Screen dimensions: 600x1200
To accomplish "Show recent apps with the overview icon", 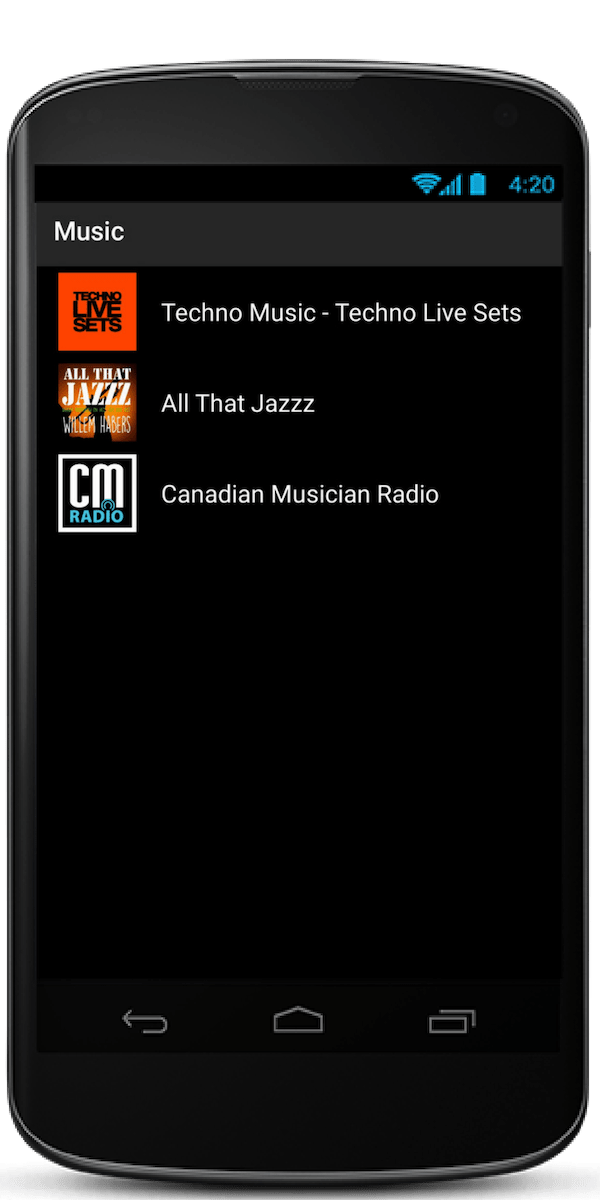I will [x=452, y=1021].
